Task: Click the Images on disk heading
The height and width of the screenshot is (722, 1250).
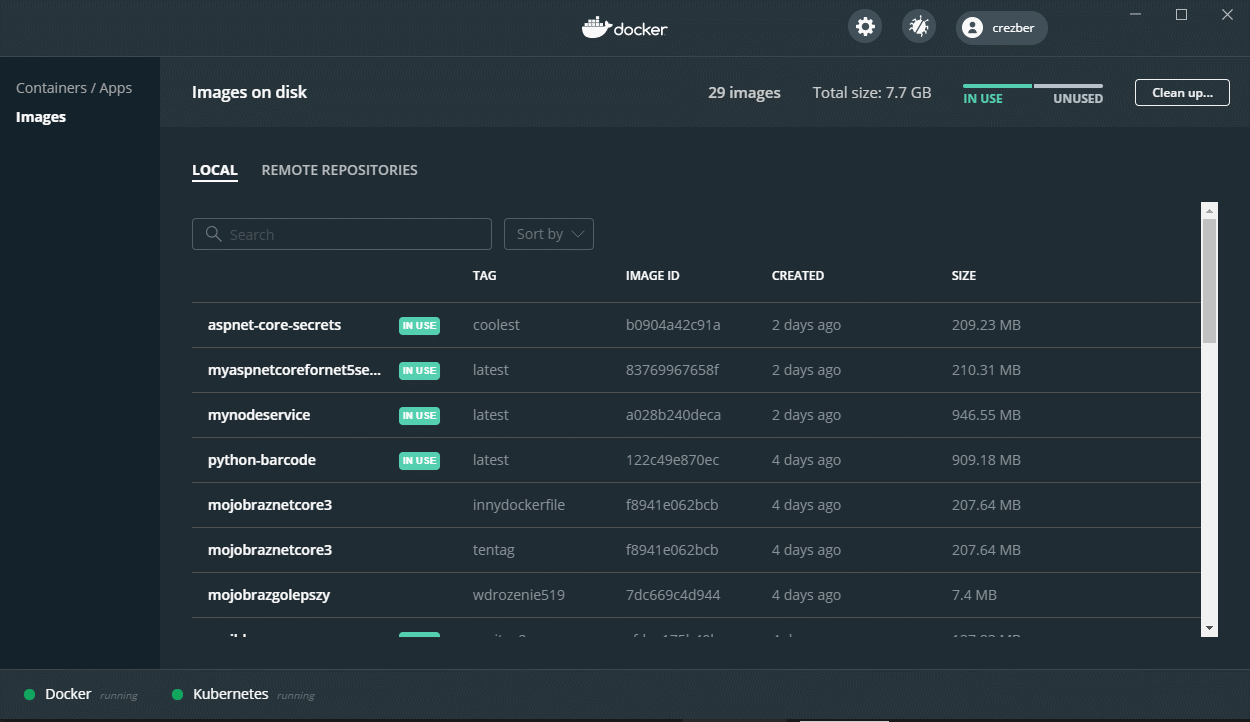Action: tap(249, 92)
